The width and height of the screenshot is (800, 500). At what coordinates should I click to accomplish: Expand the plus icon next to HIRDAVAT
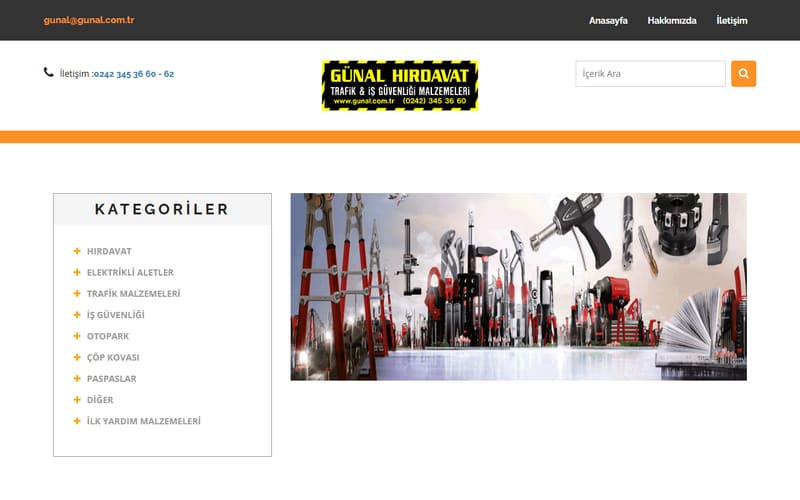[77, 251]
